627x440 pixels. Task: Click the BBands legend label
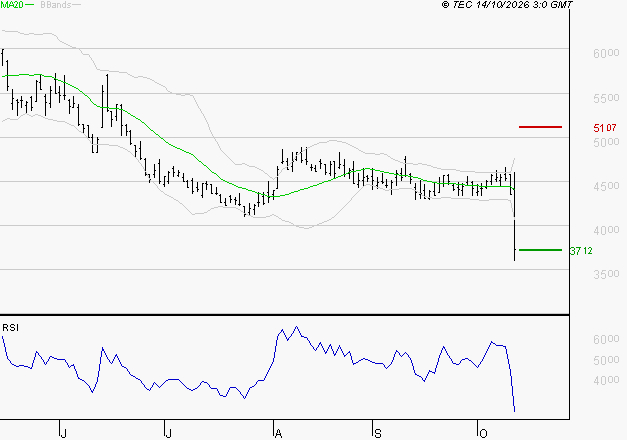click(56, 5)
